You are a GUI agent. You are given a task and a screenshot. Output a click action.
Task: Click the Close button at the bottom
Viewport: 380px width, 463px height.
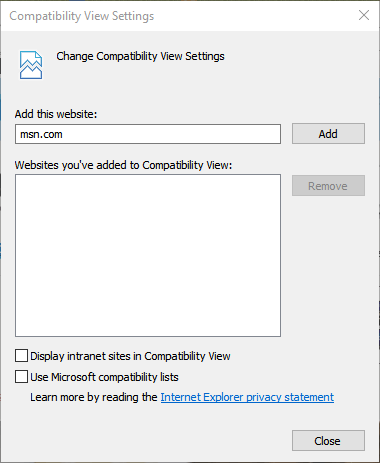328,441
